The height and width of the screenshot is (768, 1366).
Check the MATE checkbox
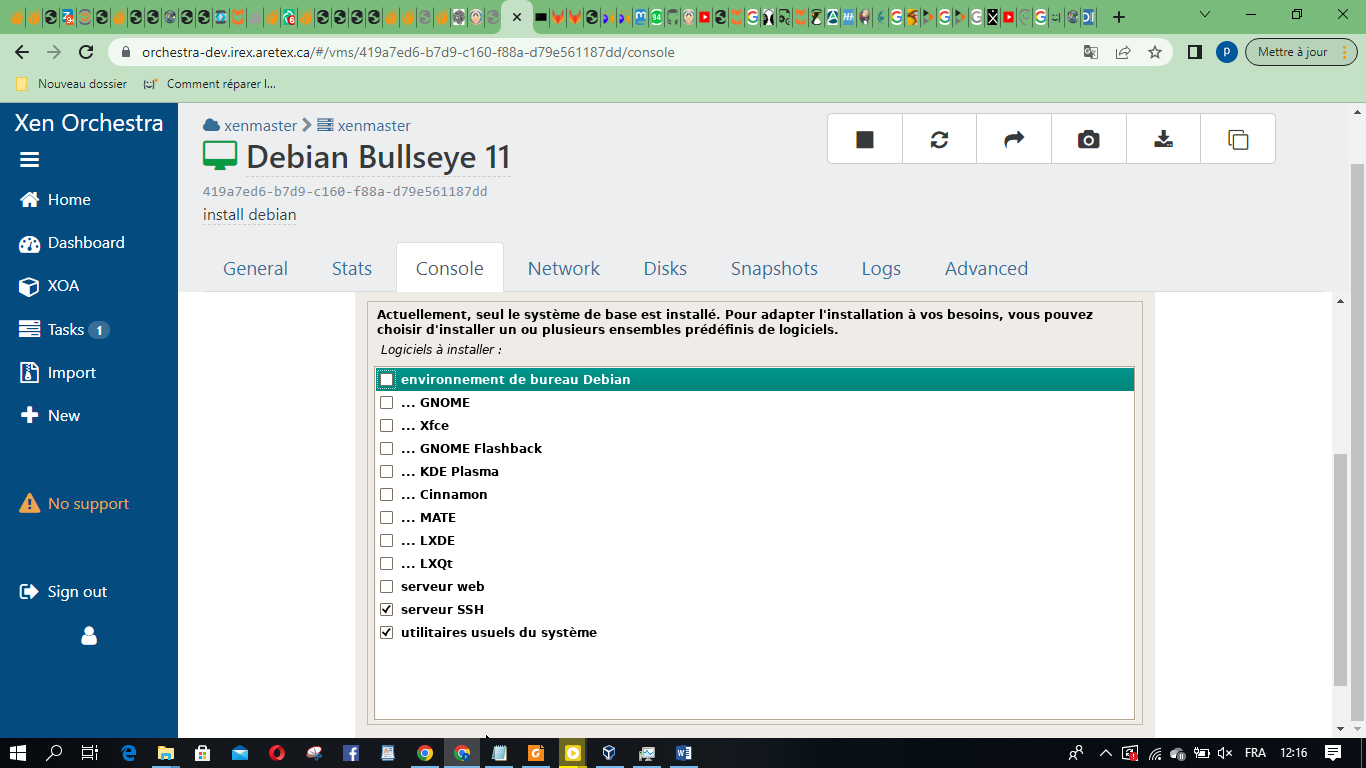click(x=386, y=518)
